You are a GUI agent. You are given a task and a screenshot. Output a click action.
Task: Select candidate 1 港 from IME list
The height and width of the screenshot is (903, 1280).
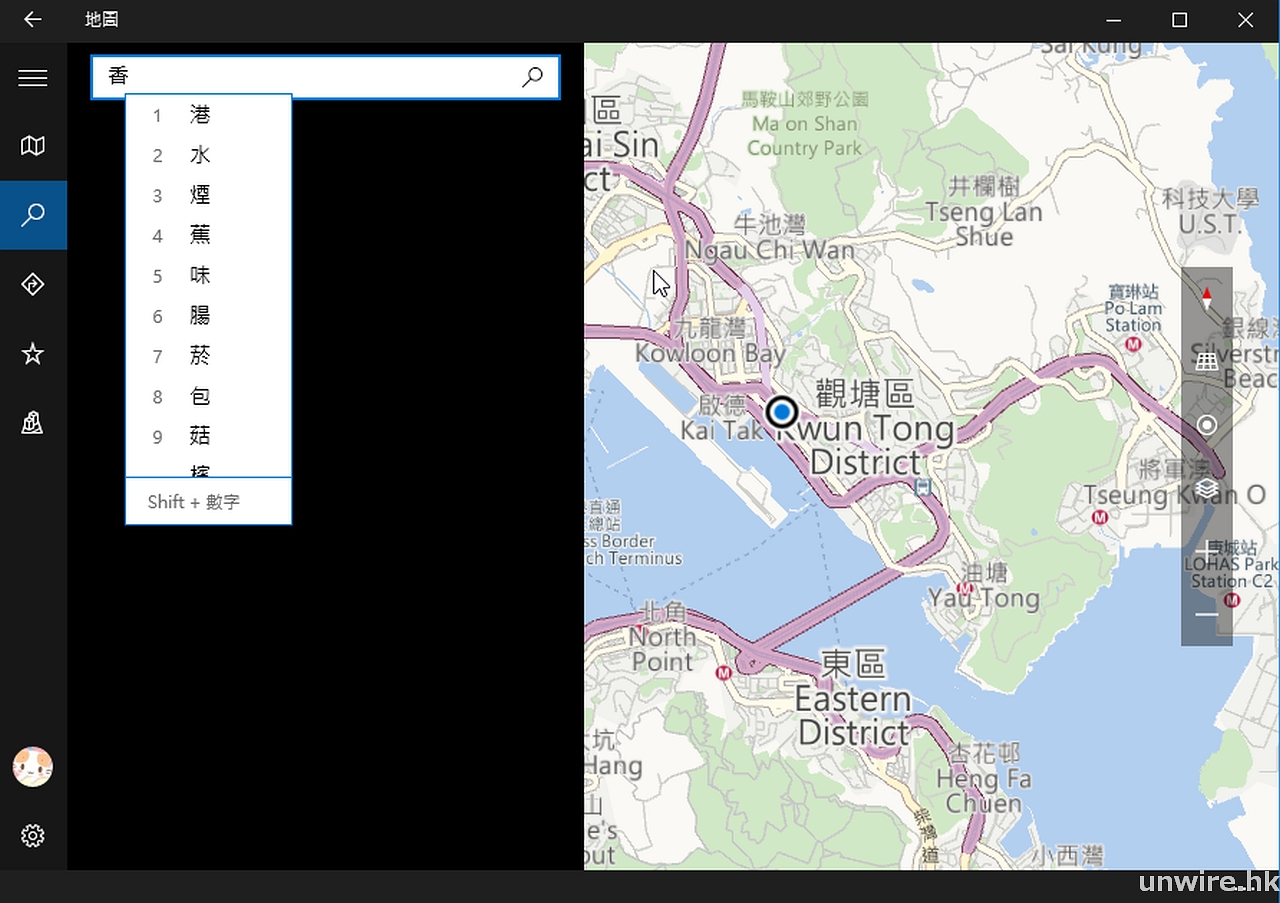[x=201, y=116]
